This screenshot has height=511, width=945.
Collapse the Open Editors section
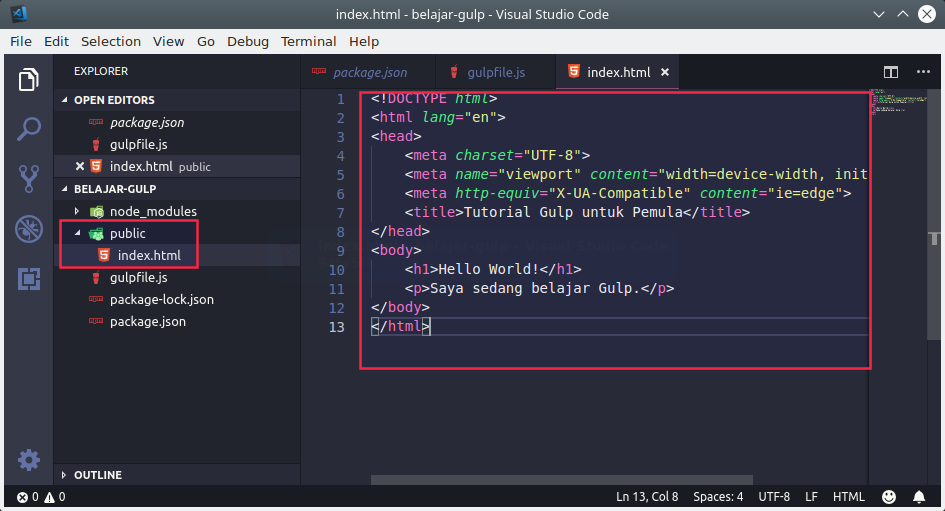click(64, 100)
